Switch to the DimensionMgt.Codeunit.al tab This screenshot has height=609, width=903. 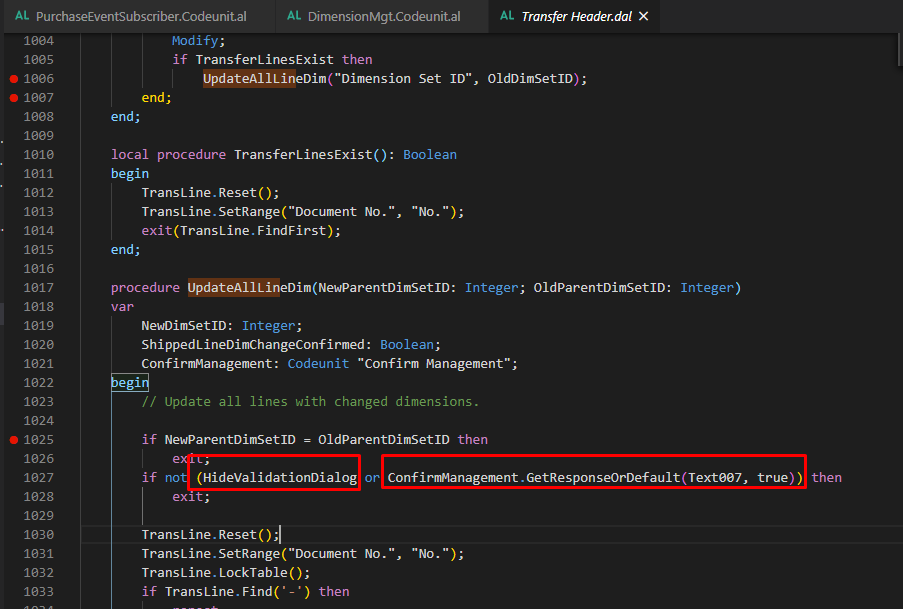[x=380, y=16]
